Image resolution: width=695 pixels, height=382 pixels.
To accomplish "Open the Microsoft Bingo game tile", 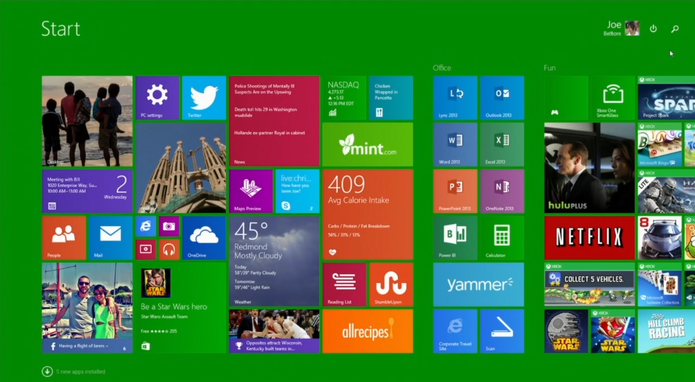I will point(660,144).
